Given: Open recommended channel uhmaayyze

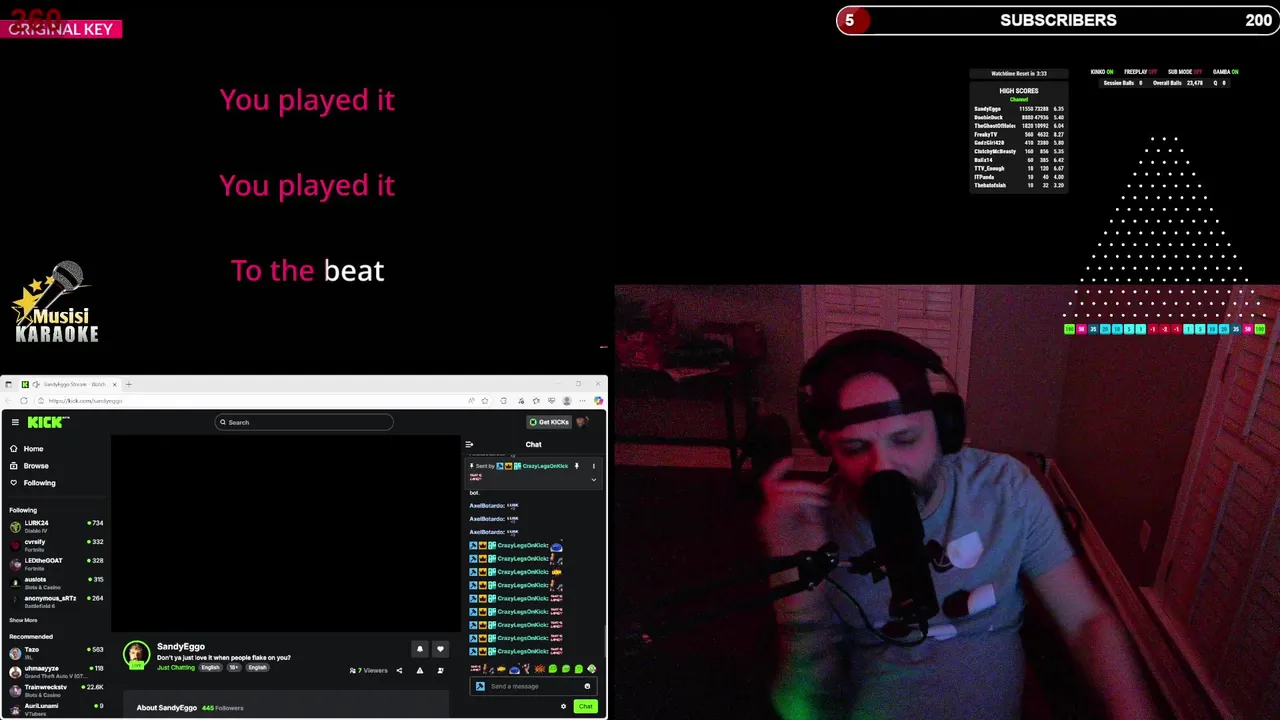Looking at the screenshot, I should click(x=56, y=671).
